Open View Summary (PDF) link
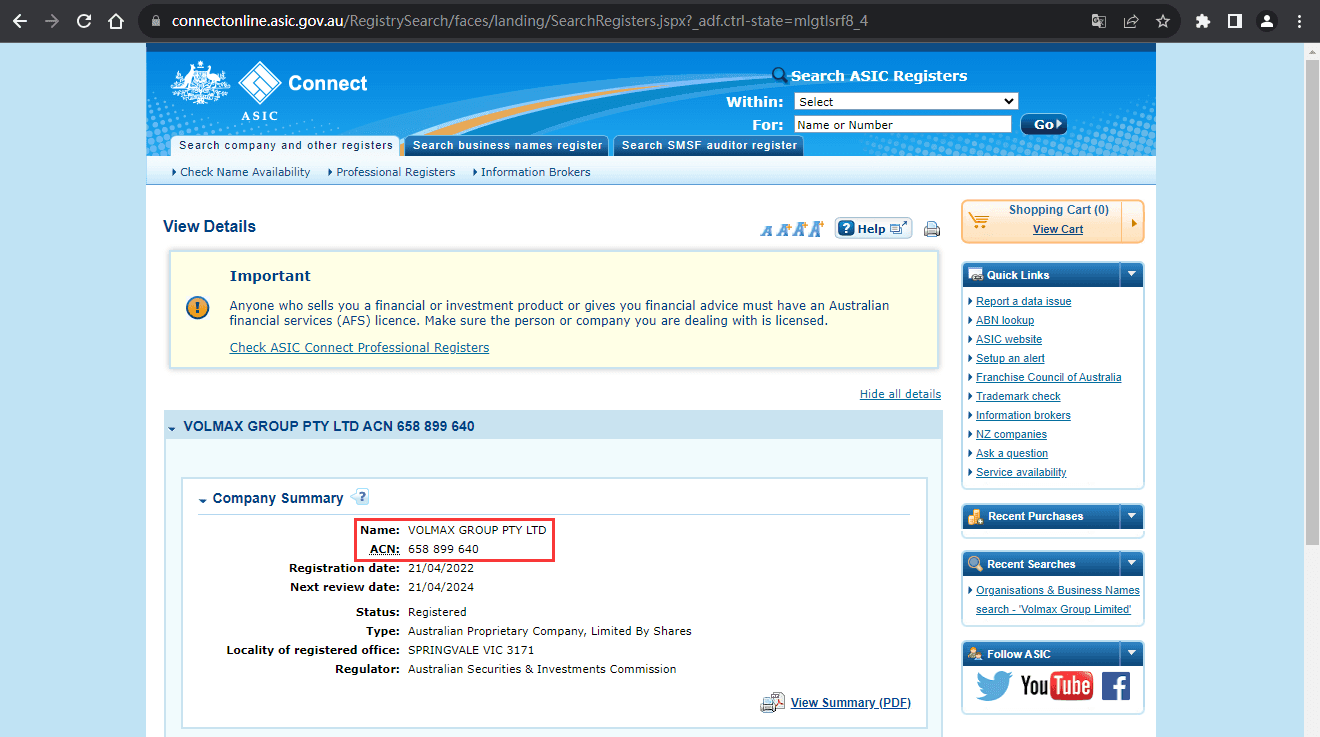Viewport: 1320px width, 737px height. pos(851,703)
